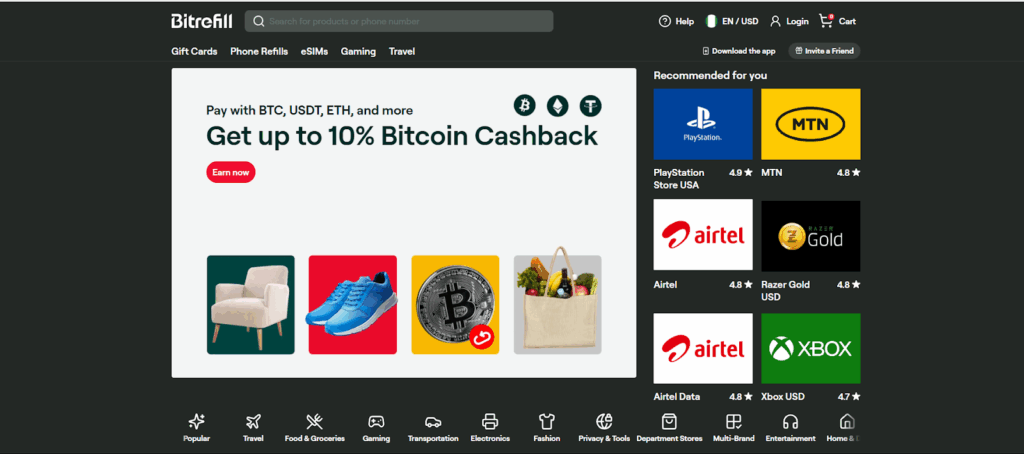Open the Gift Cards menu
The height and width of the screenshot is (454, 1024).
194,51
